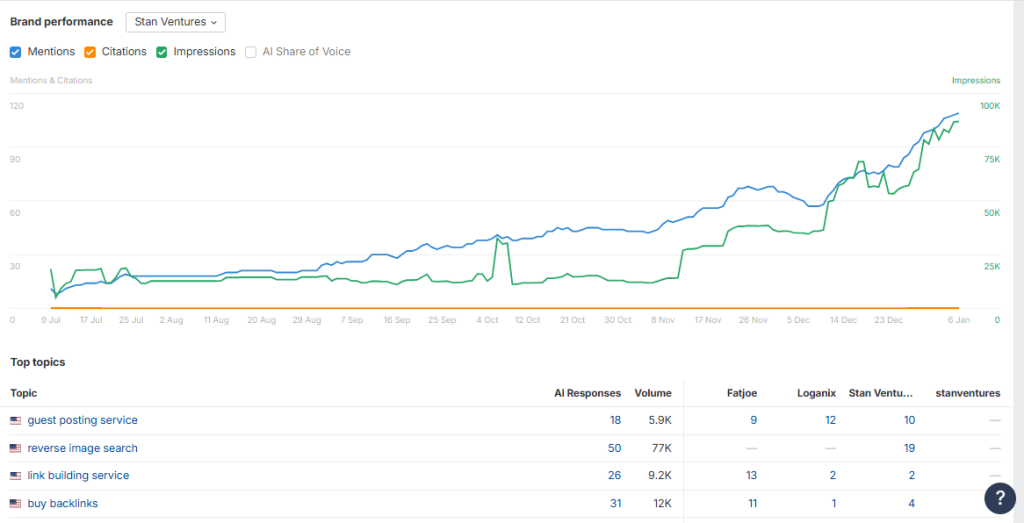The width and height of the screenshot is (1024, 523).
Task: Click the Loganix column header
Action: coord(816,393)
